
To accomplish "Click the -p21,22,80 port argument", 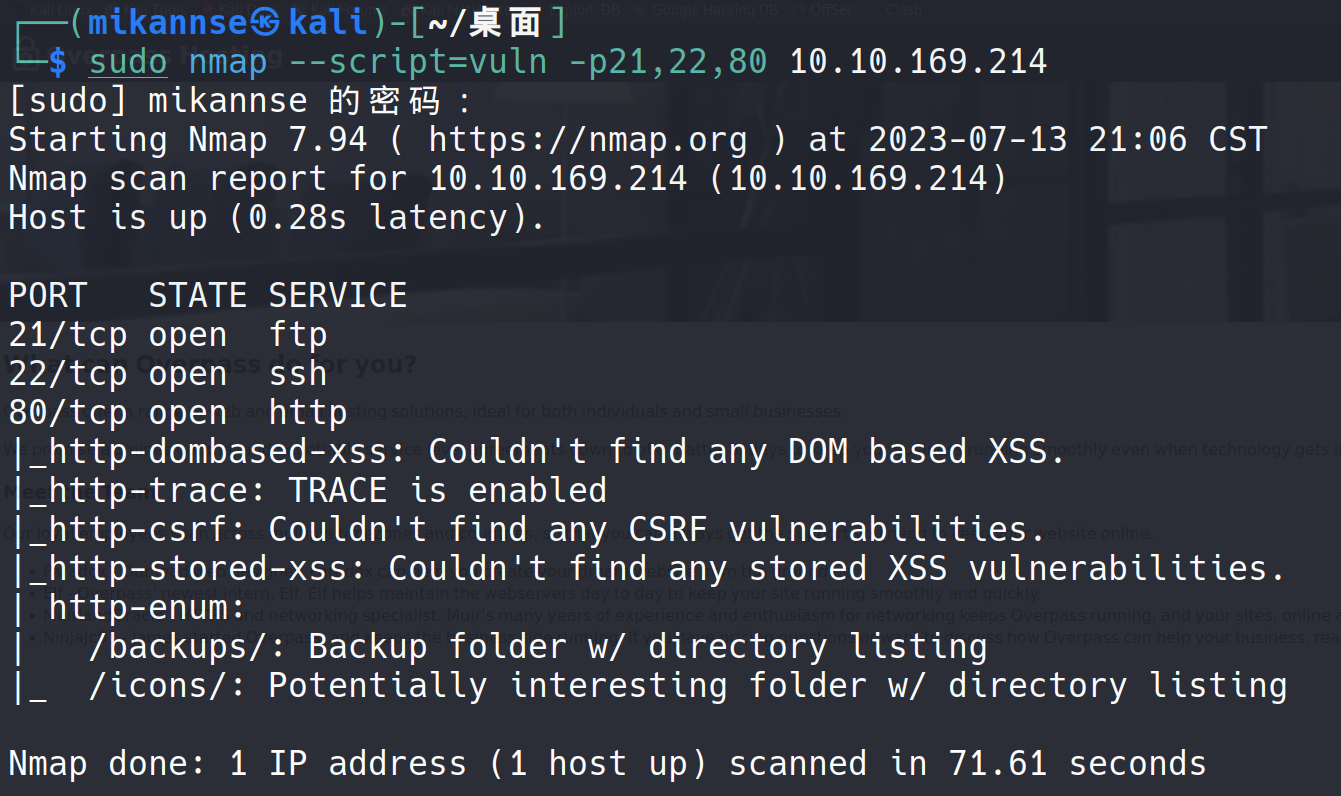I will tap(667, 62).
